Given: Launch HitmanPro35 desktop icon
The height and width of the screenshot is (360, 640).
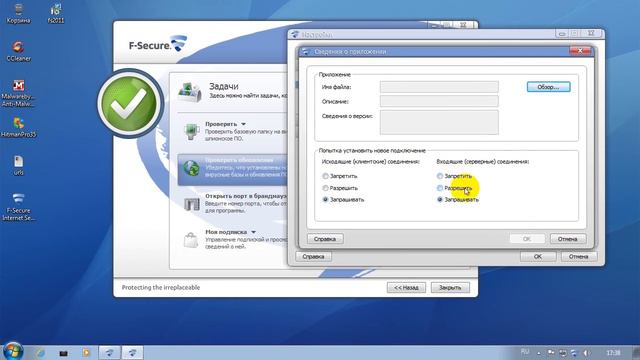Looking at the screenshot, I should (x=18, y=127).
